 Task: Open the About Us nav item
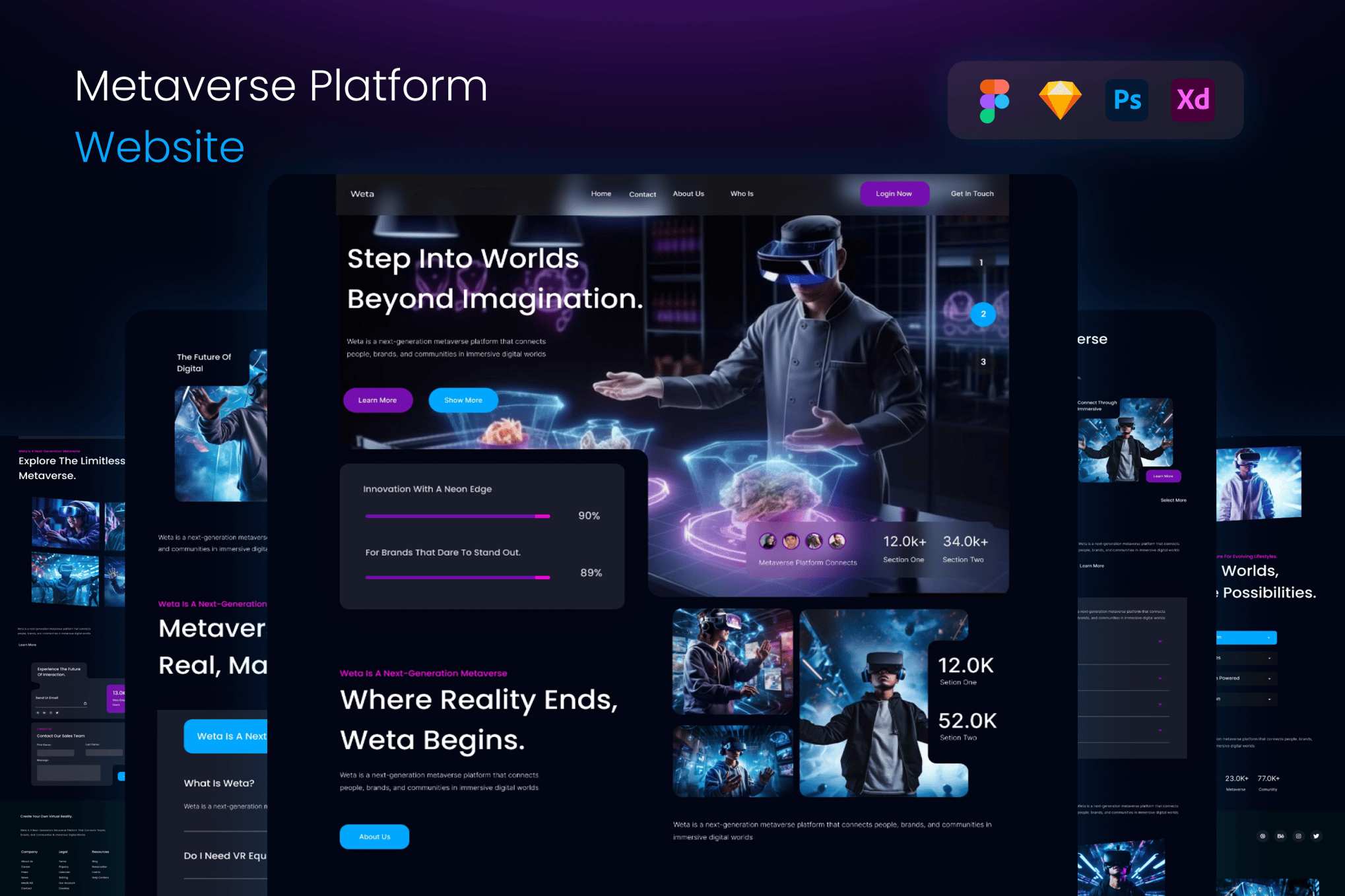point(688,194)
